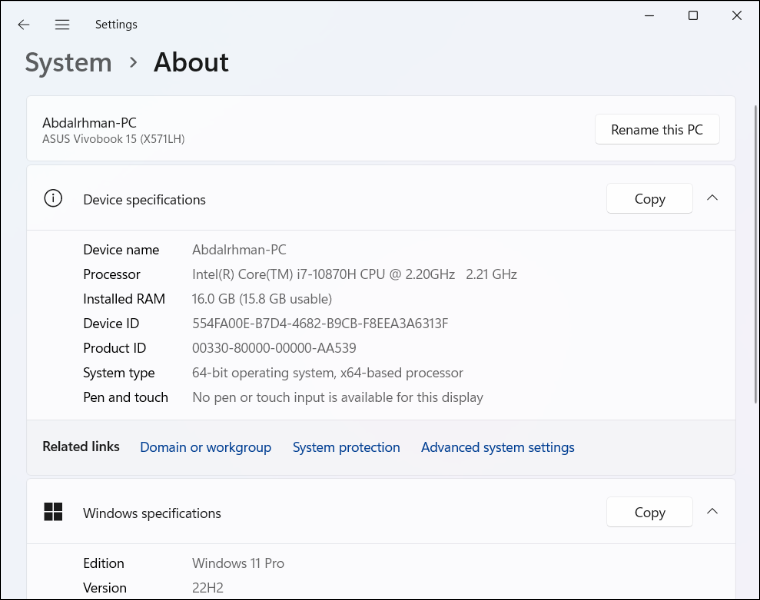Collapse the Windows specifications section
Viewport: 760px width, 600px height.
point(712,511)
